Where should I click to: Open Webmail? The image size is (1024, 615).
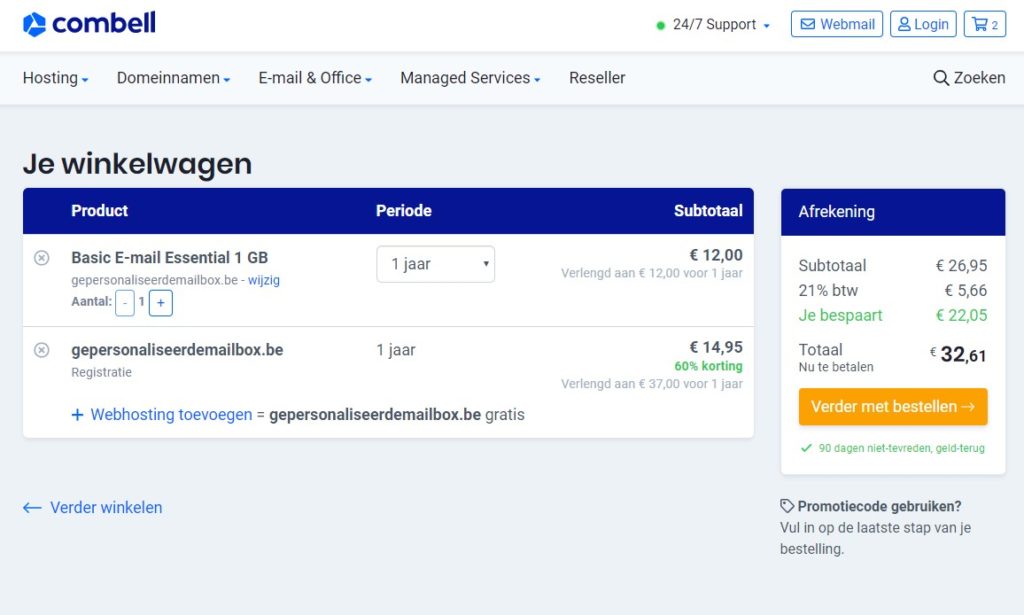click(x=837, y=24)
